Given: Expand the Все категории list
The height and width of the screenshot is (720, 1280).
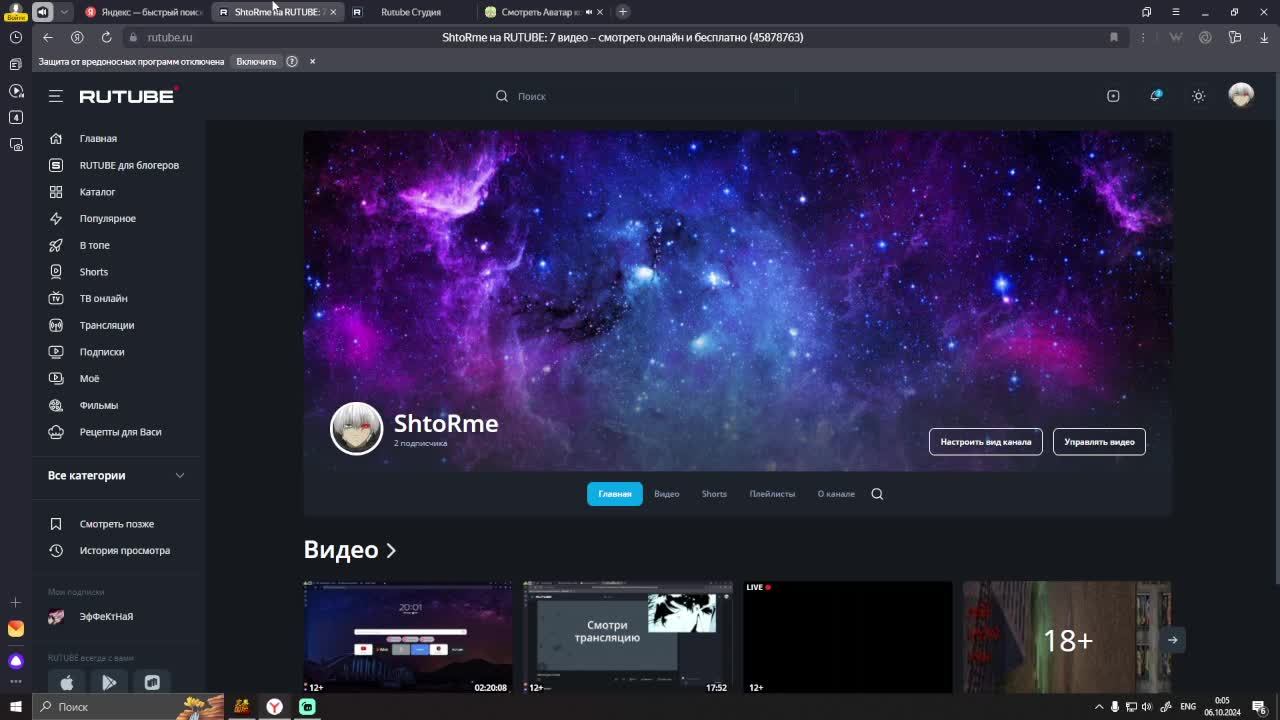Looking at the screenshot, I should pyautogui.click(x=117, y=475).
